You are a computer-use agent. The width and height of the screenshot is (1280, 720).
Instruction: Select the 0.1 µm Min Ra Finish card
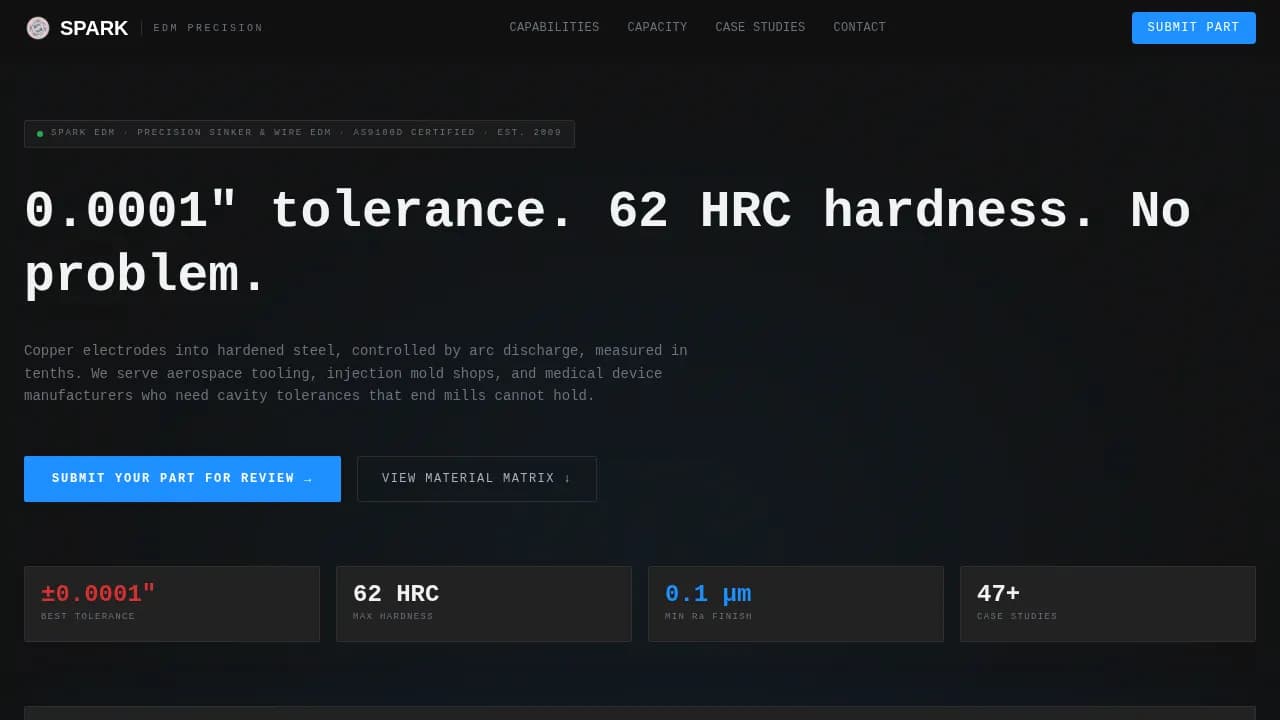pos(796,604)
